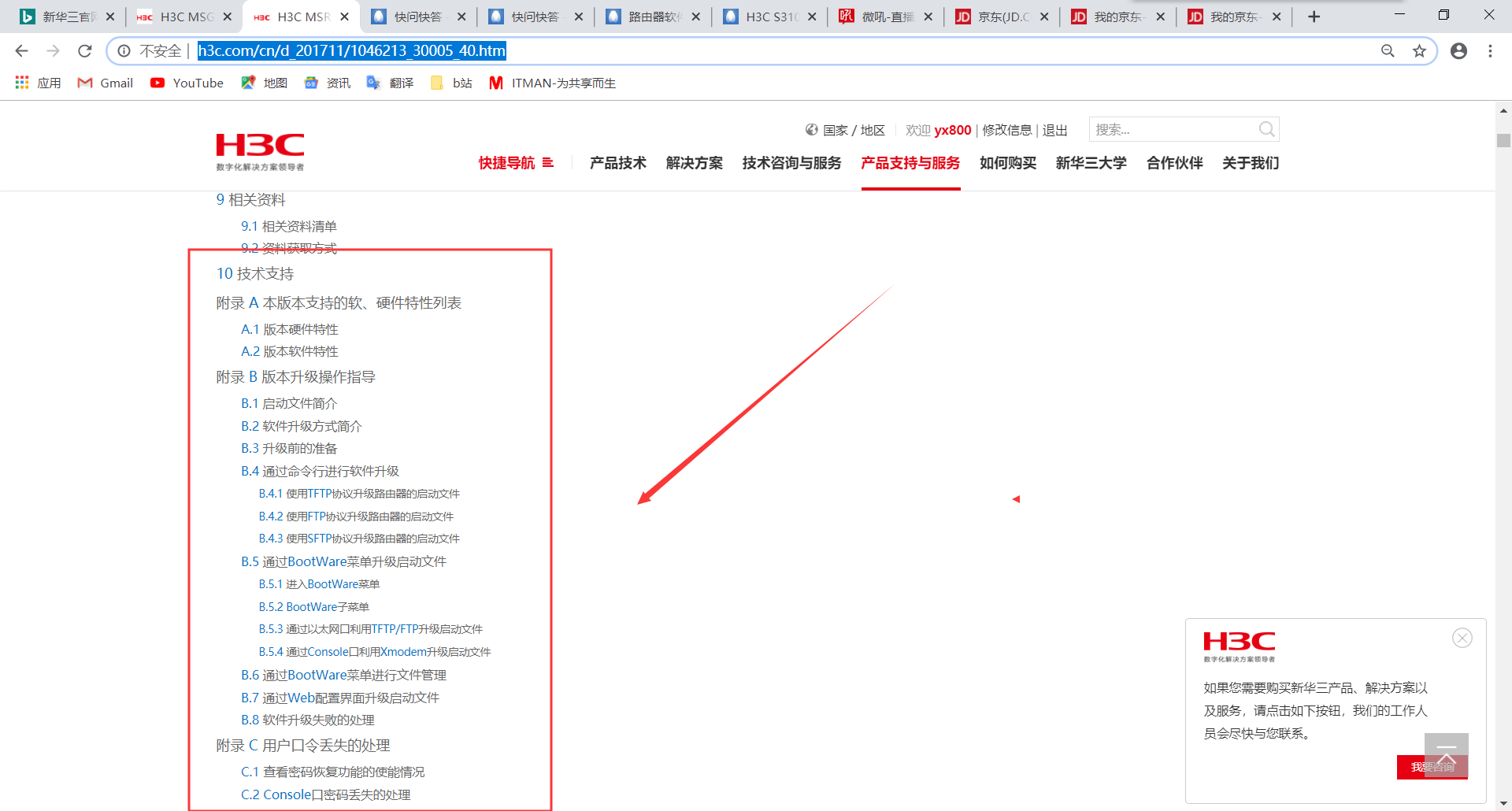The height and width of the screenshot is (811, 1512).
Task: Open the 关于我们 menu
Action: coord(1251,163)
